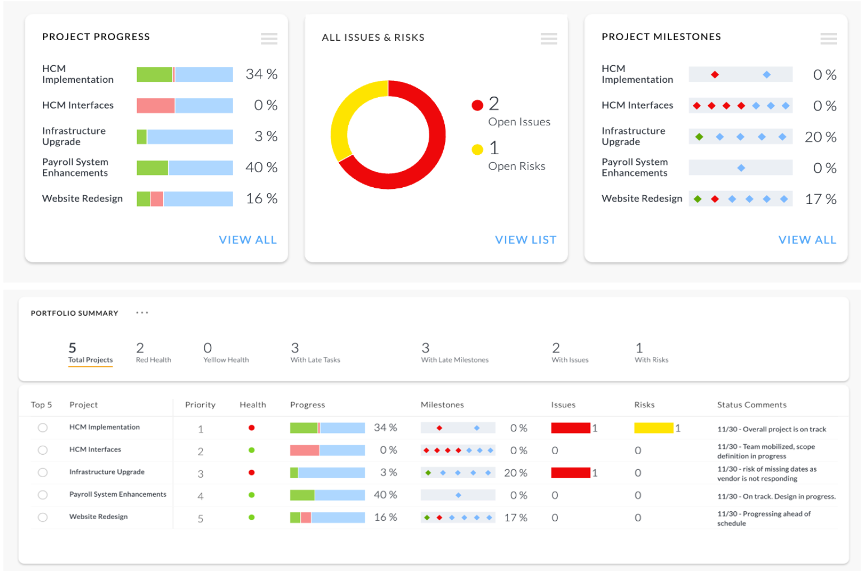The image size is (864, 572).
Task: Click green health dot for Website Redesign
Action: click(251, 517)
